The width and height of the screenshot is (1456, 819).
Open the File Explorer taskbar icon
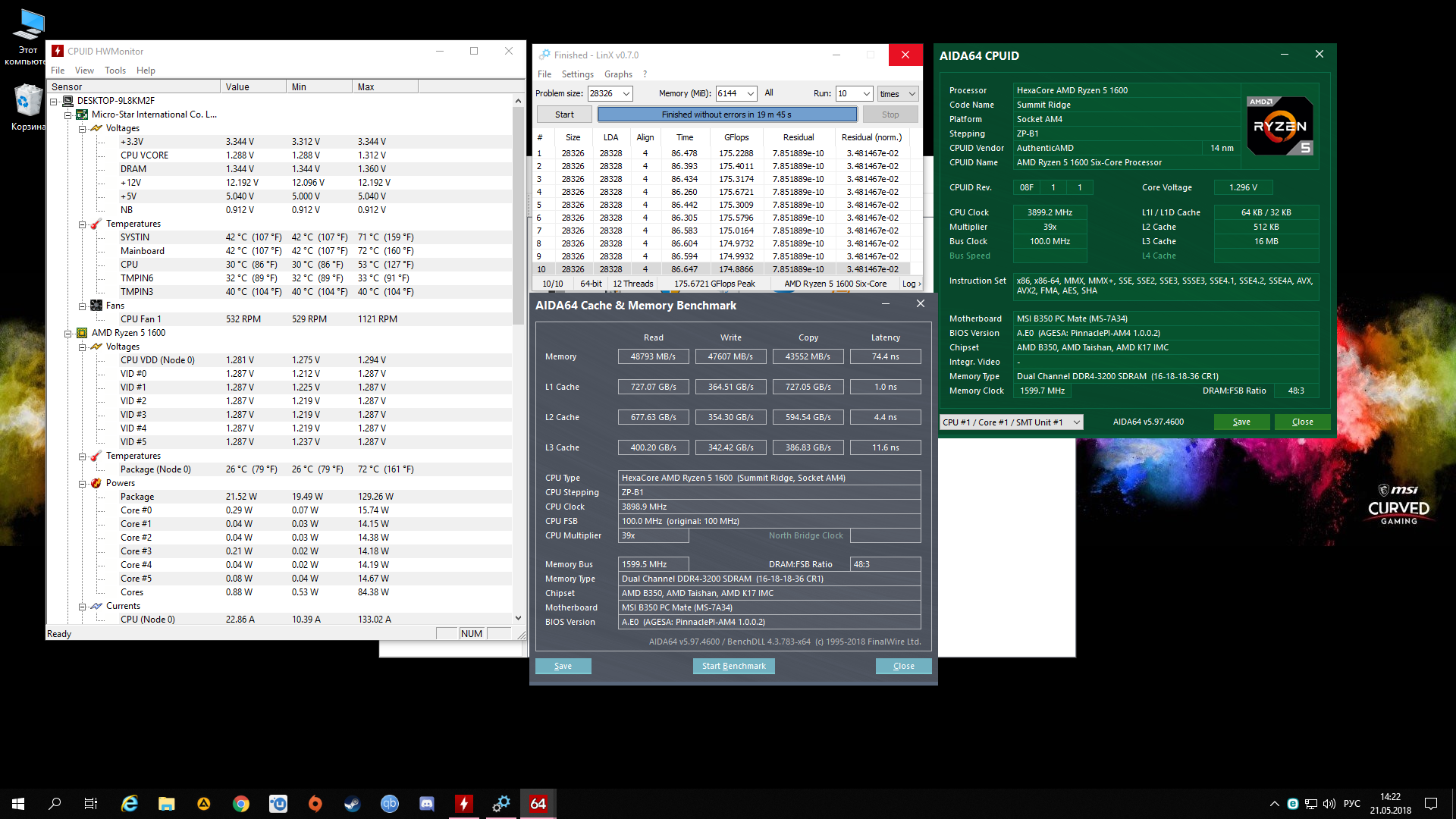(x=167, y=804)
